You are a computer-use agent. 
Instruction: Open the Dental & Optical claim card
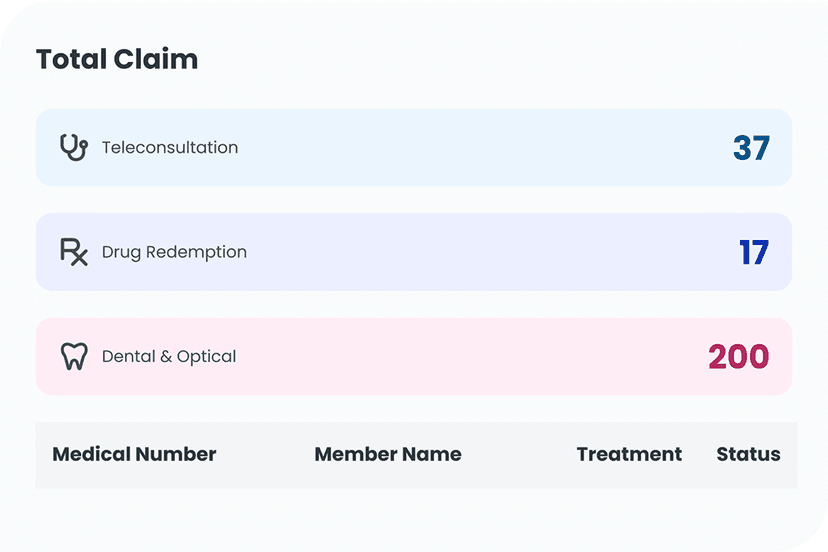coord(413,357)
